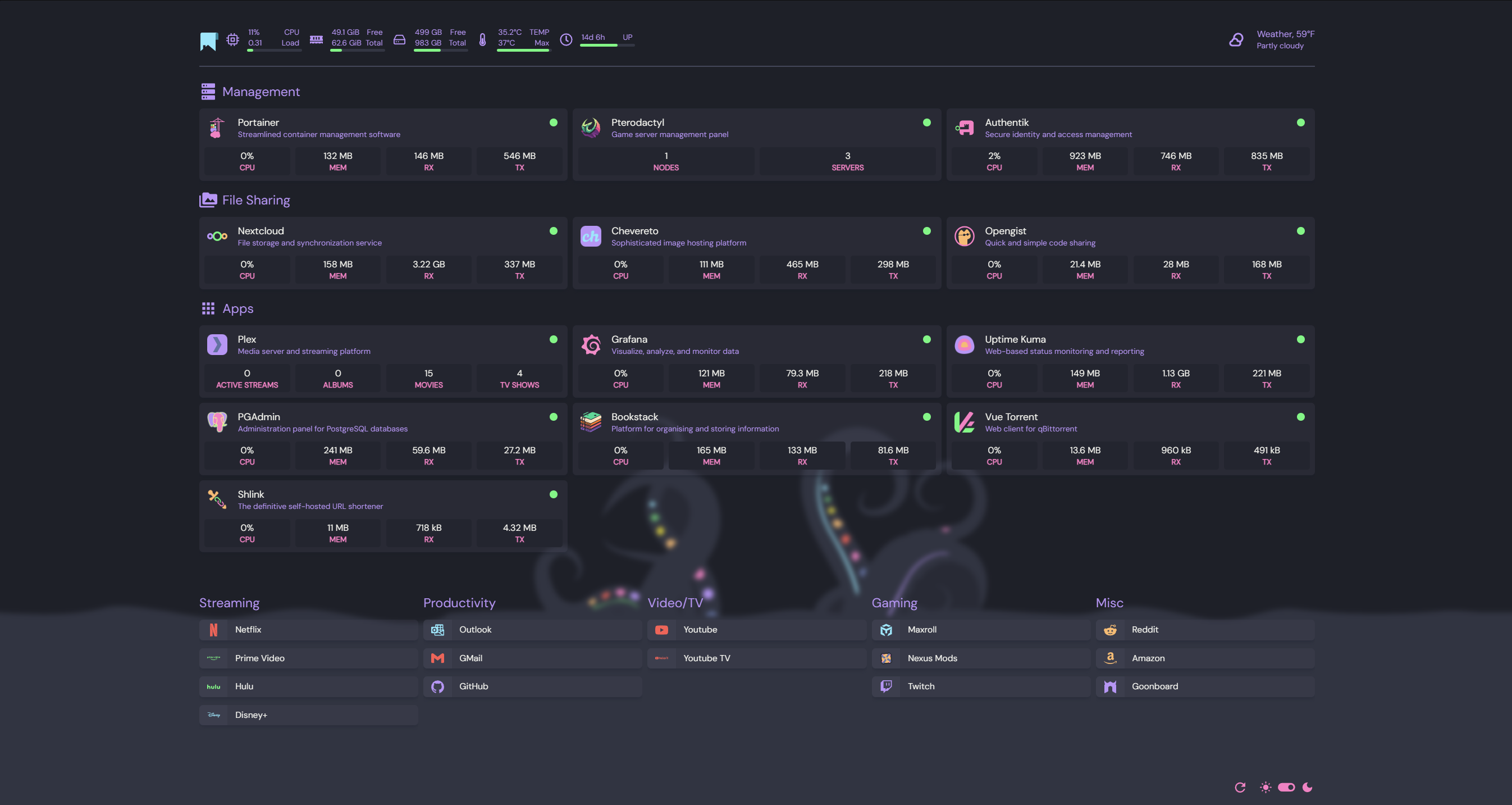
Task: Click the Grafana swirl icon
Action: point(591,345)
